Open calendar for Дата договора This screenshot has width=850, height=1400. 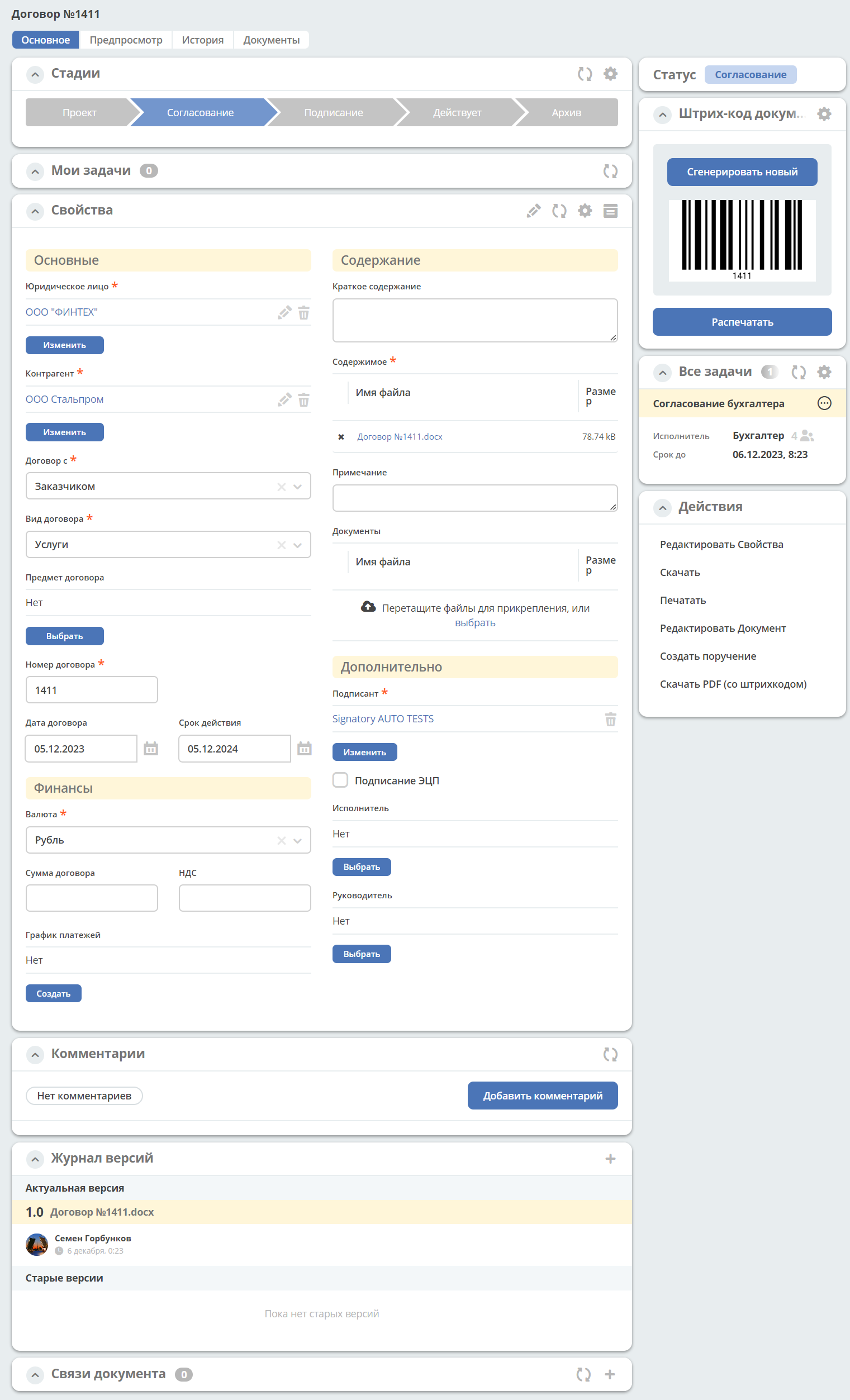point(150,748)
